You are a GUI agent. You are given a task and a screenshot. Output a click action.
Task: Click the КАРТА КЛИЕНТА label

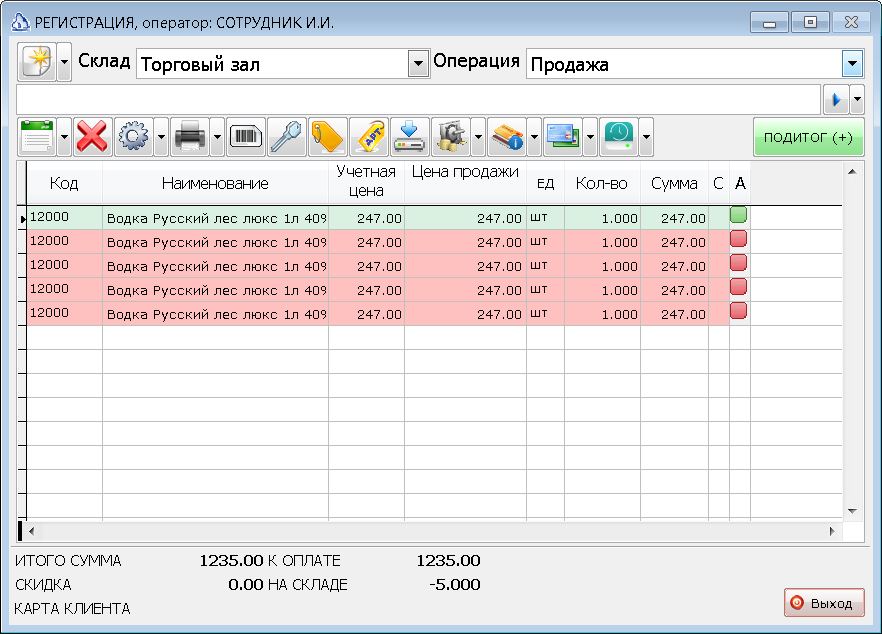click(x=72, y=609)
